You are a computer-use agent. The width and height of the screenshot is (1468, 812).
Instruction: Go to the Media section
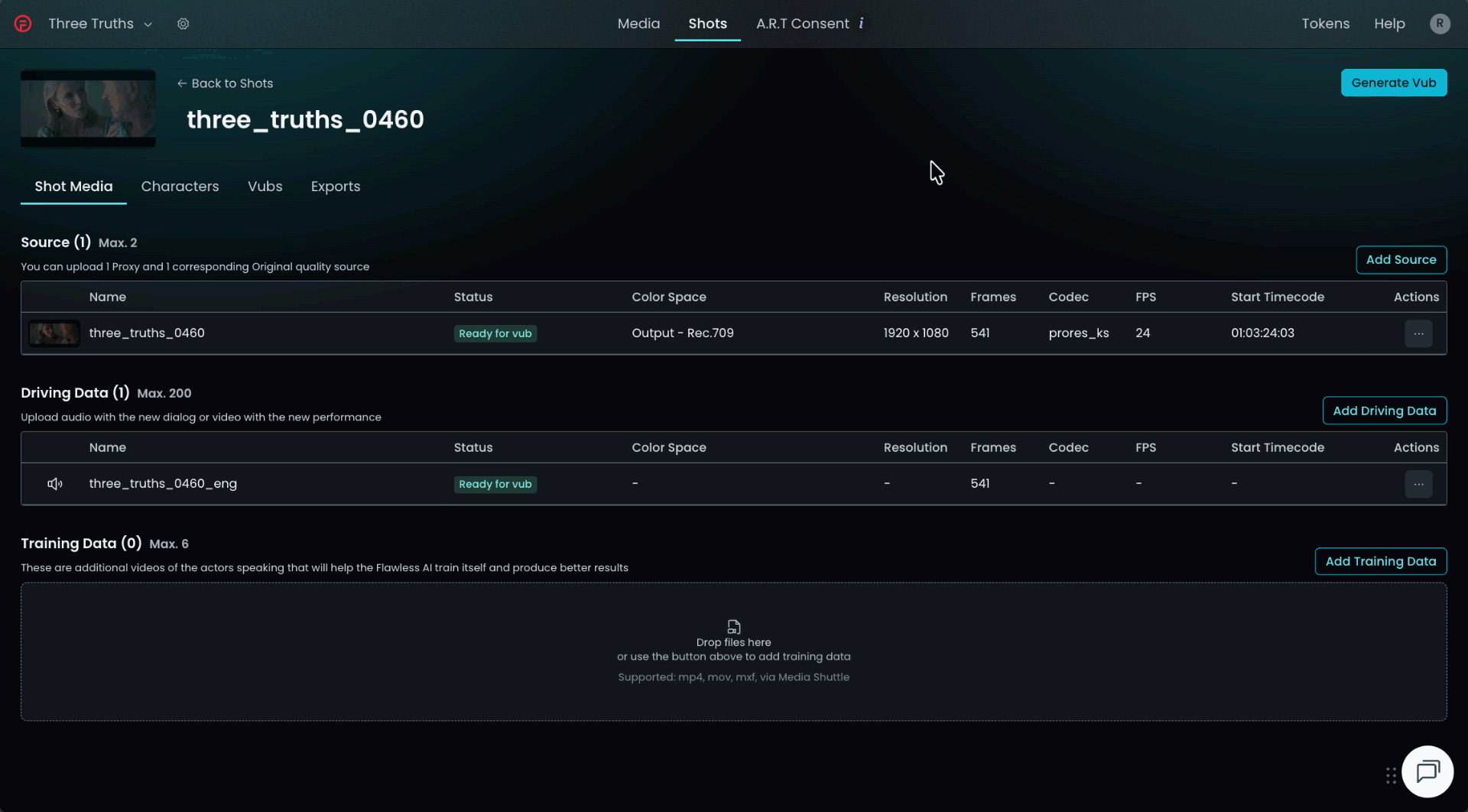pos(638,24)
